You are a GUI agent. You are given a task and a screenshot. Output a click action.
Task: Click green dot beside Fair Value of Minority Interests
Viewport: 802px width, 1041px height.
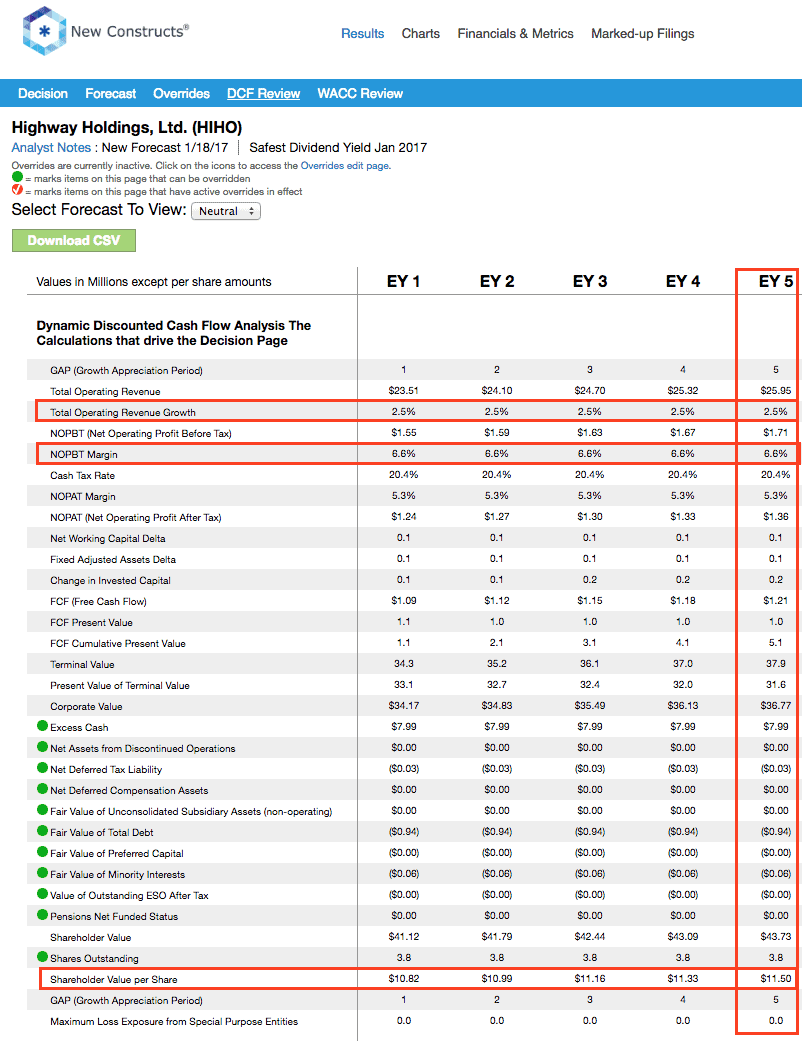[x=42, y=873]
